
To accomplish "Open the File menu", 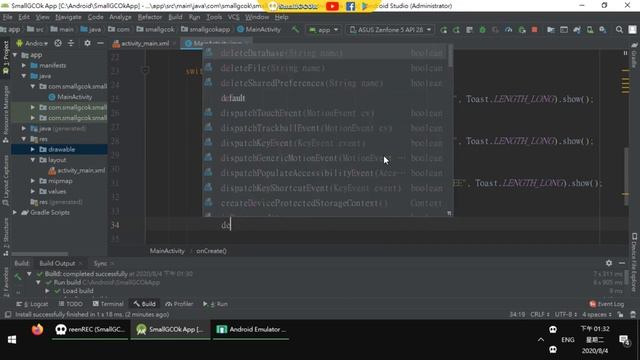I will point(7,17).
